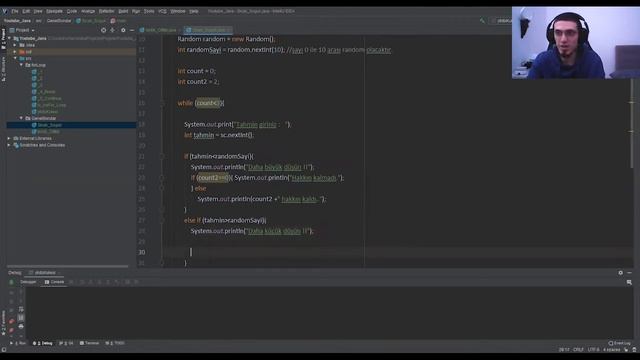This screenshot has width=640, height=360.
Task: Open the Debug tool window button
Action: [x=43, y=343]
